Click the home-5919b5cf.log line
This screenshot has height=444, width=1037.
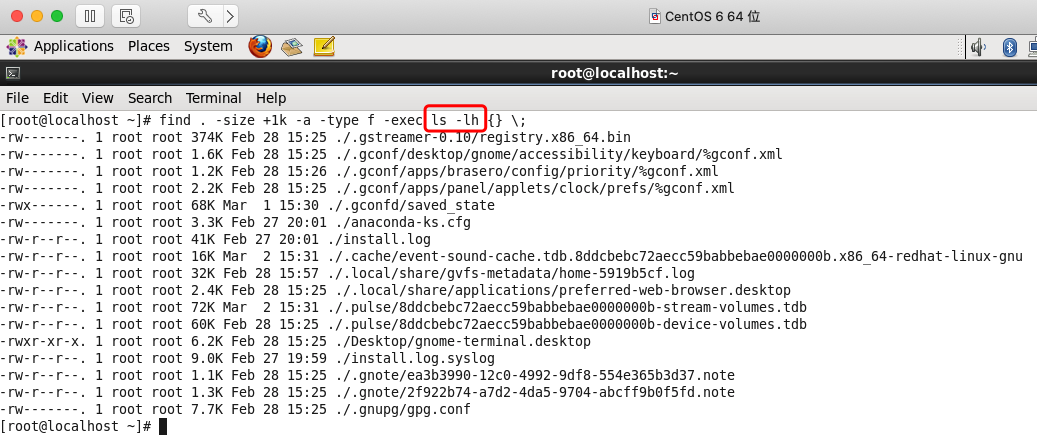pyautogui.click(x=347, y=273)
